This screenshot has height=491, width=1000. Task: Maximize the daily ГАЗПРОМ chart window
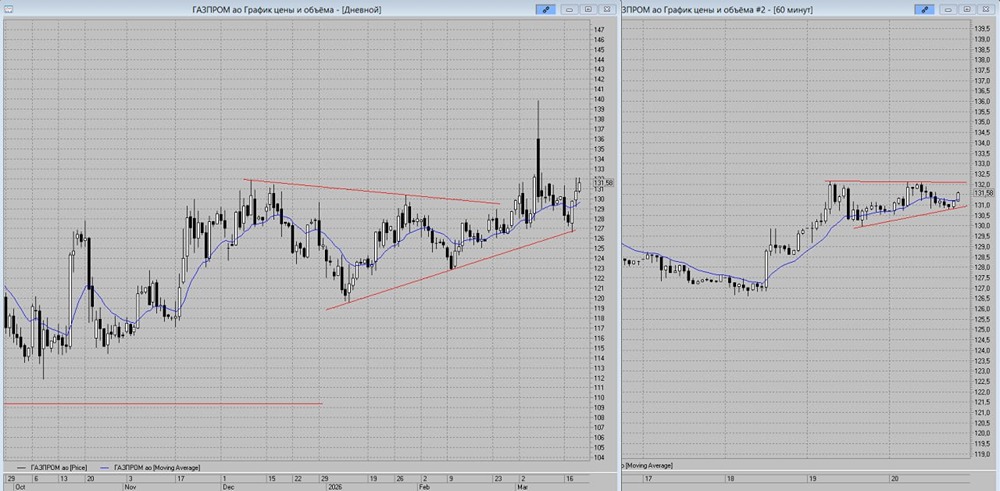588,9
